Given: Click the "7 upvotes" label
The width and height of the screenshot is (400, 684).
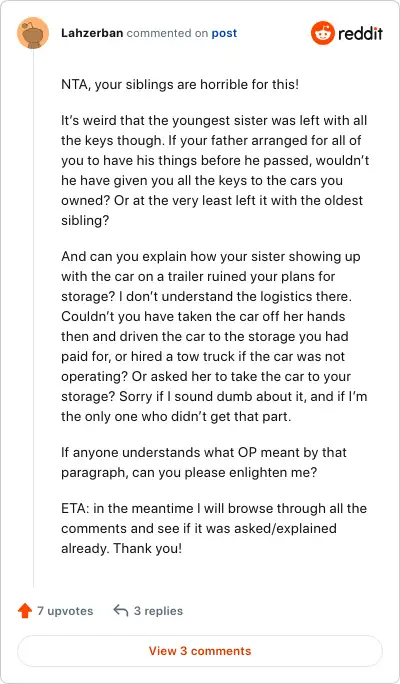Looking at the screenshot, I should coord(65,611).
